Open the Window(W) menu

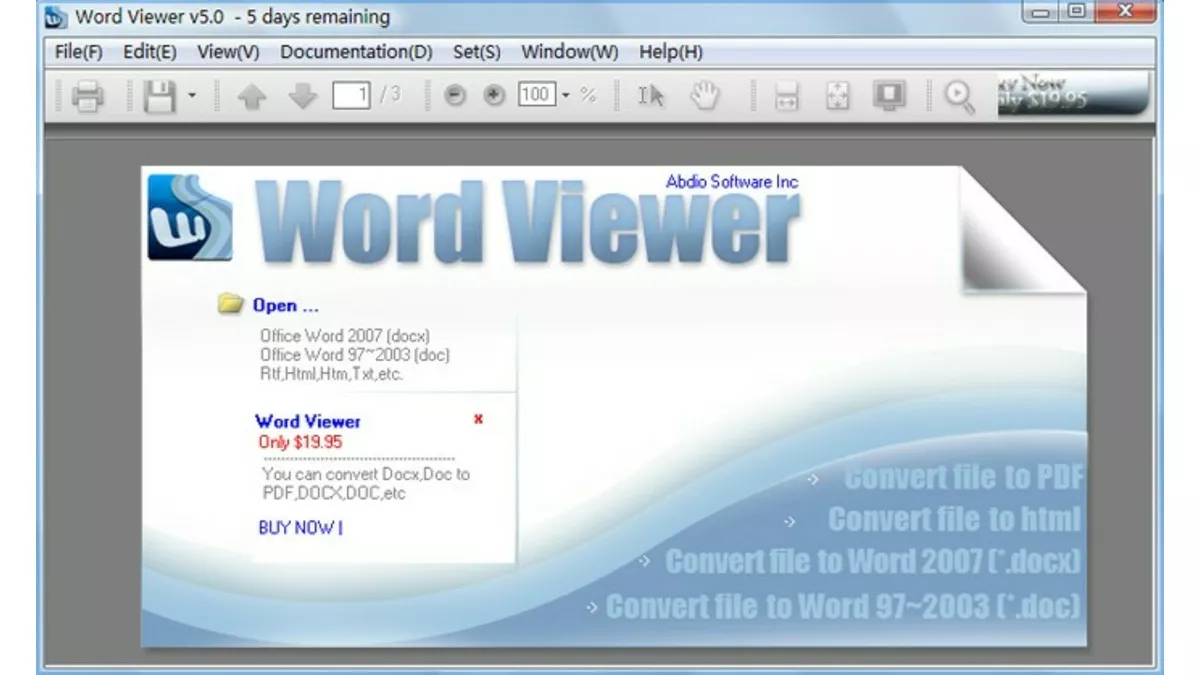pyautogui.click(x=568, y=51)
